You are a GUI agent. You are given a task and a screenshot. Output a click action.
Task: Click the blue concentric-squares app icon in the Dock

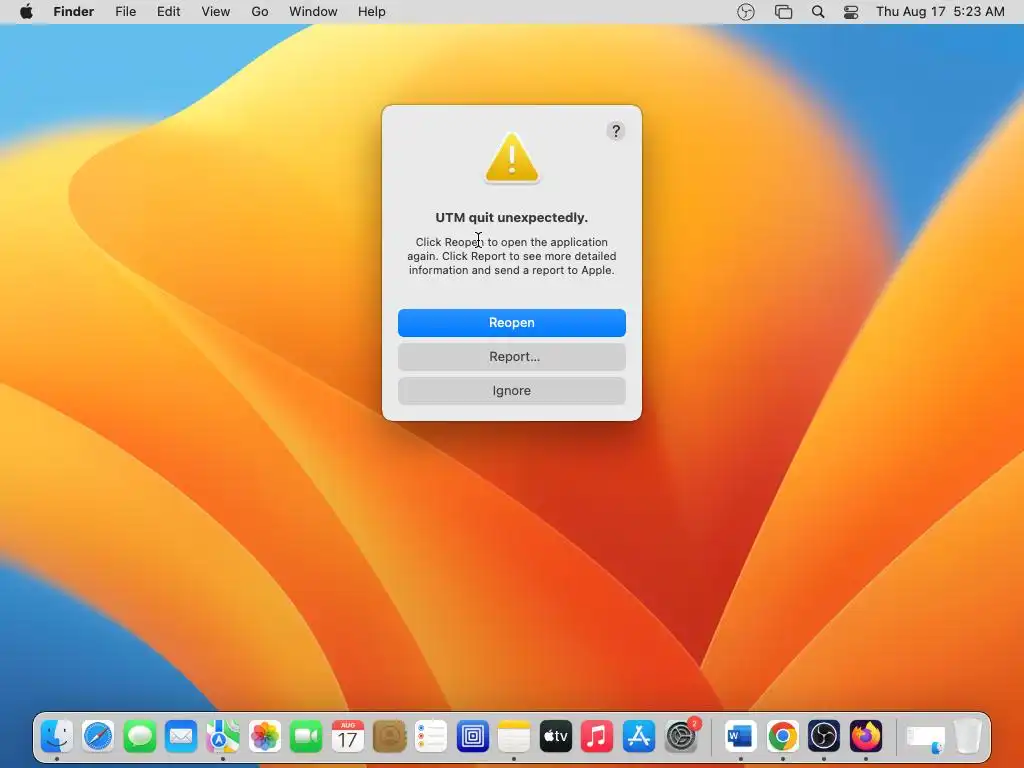pyautogui.click(x=473, y=737)
